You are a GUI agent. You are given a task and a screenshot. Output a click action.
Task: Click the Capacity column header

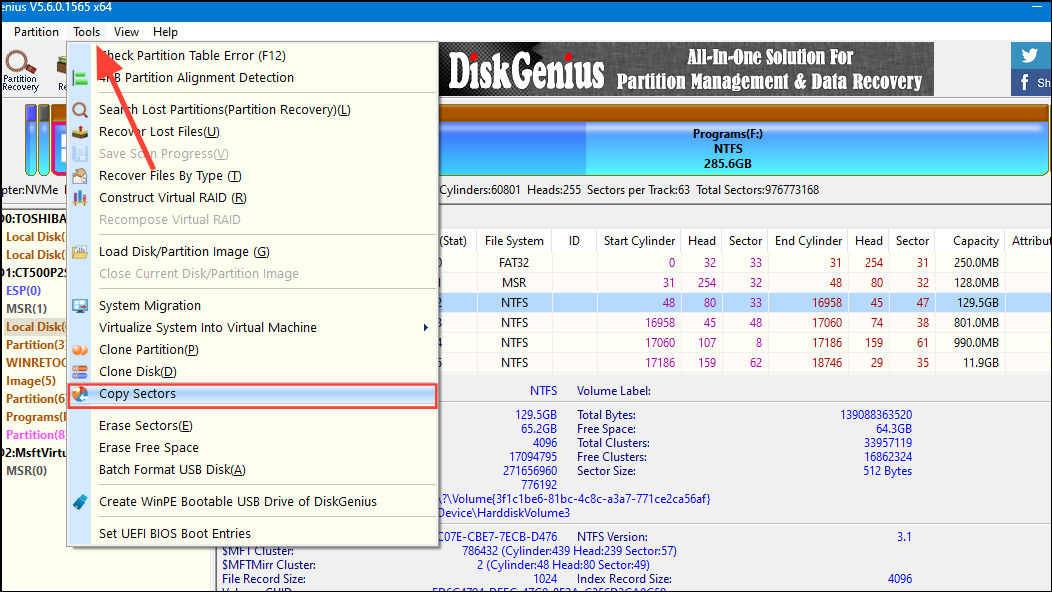coord(976,241)
